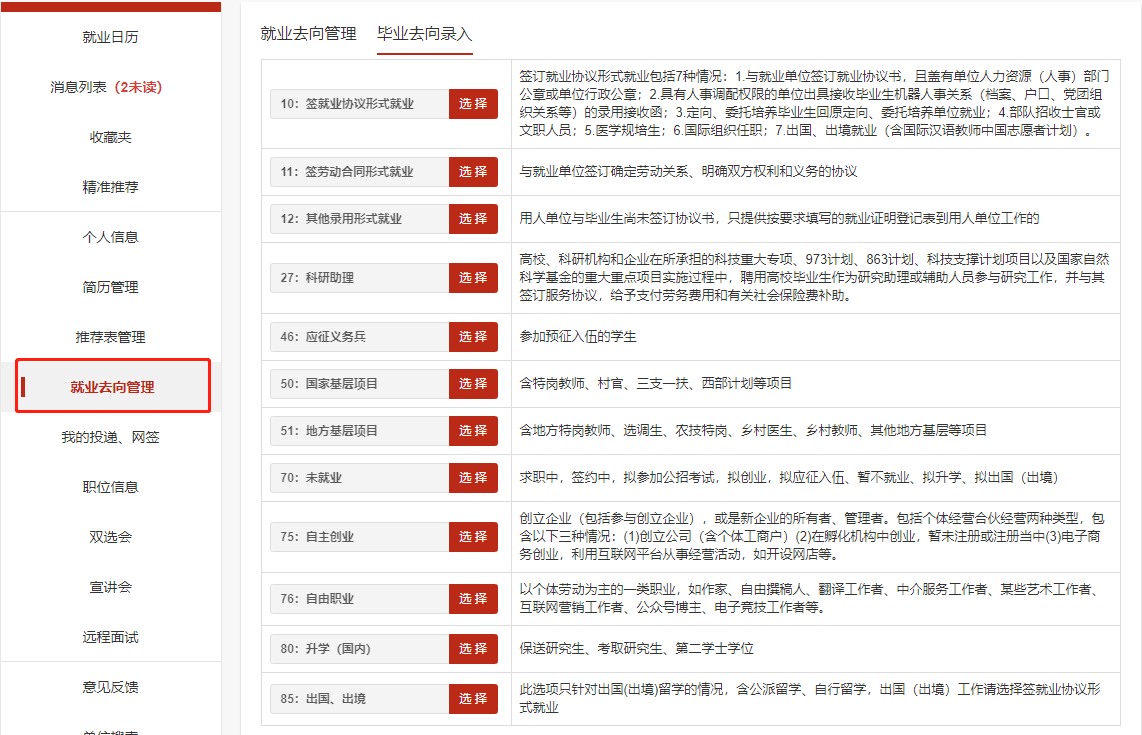Choose 科研助理 via its 选择 button

click(473, 278)
